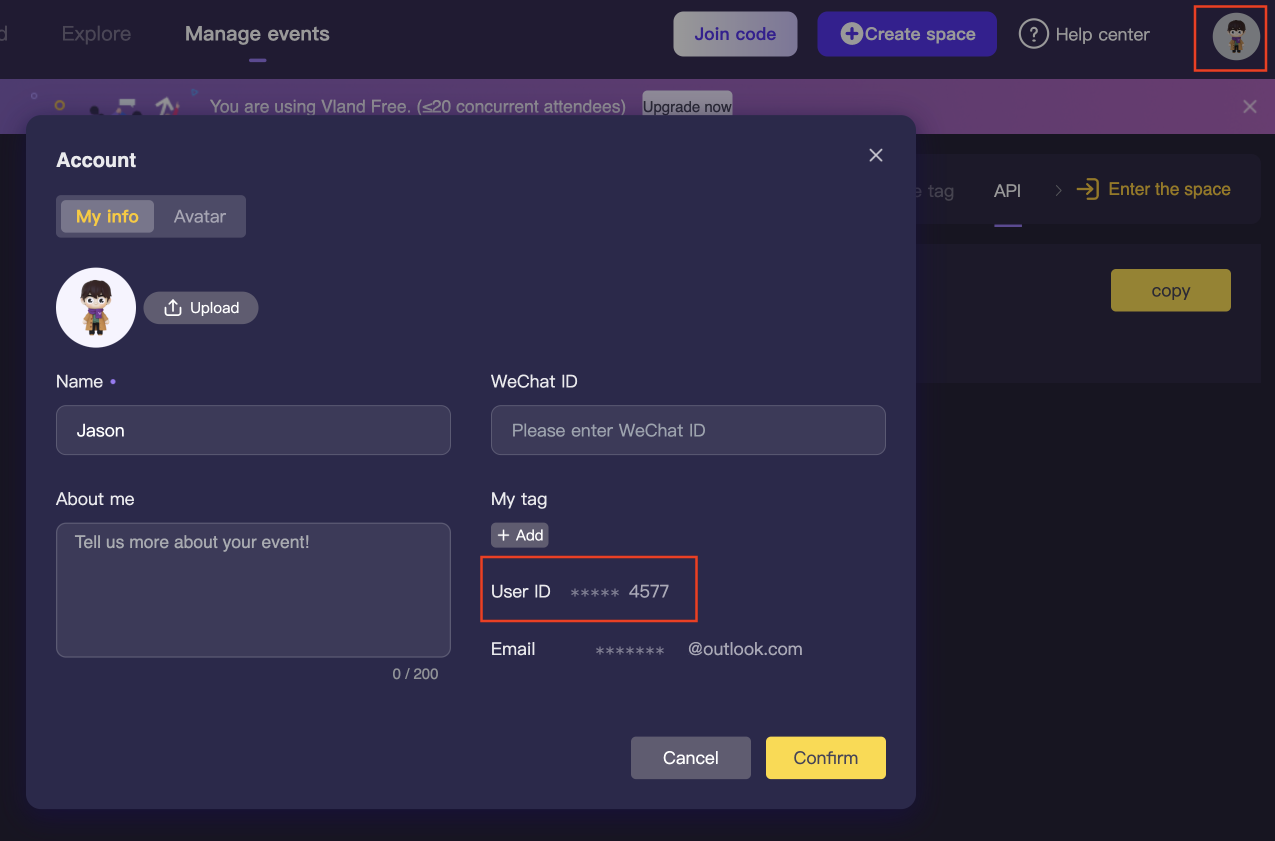Close the Account dialog with the X
The width and height of the screenshot is (1275, 841).
click(x=876, y=155)
